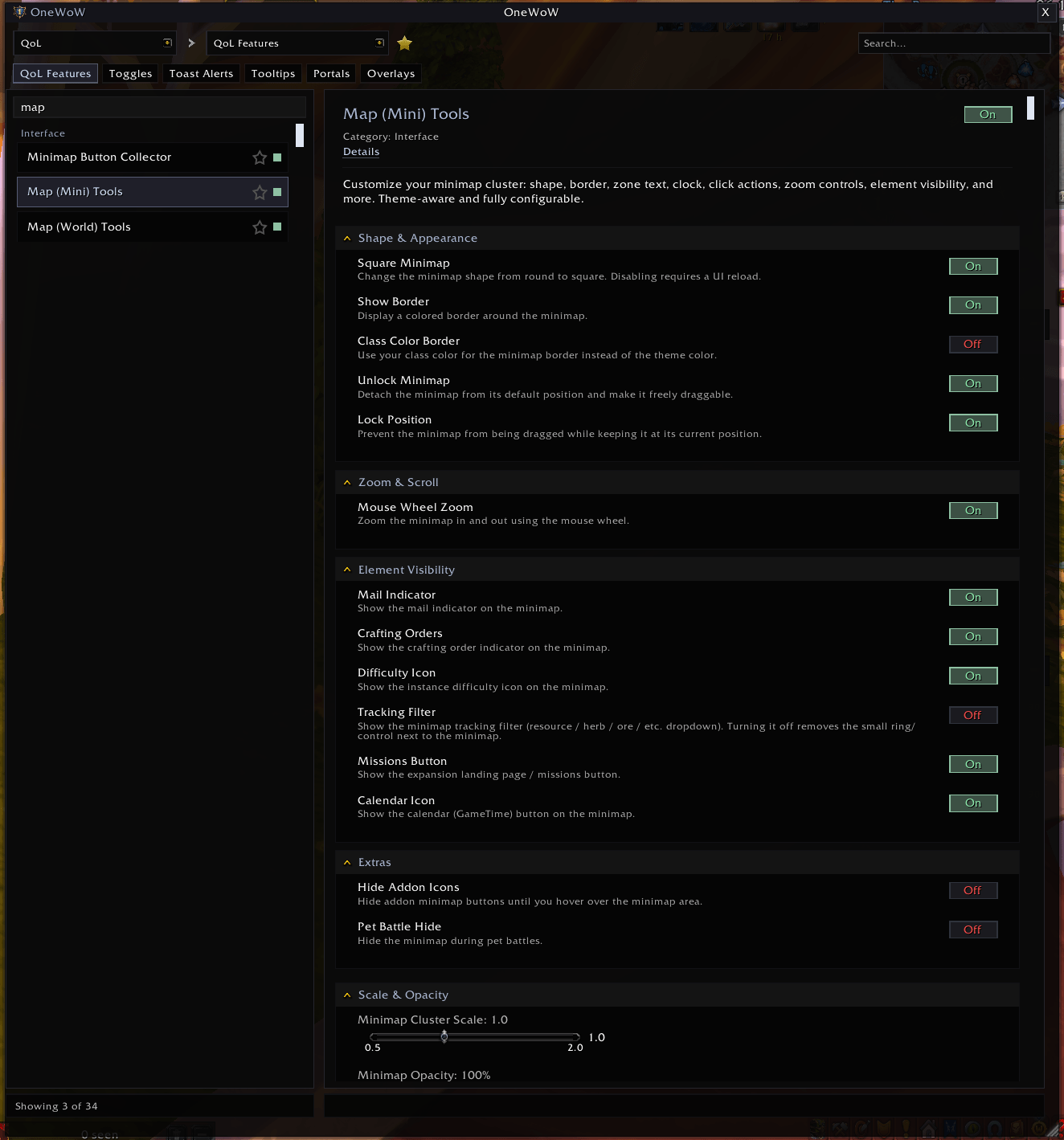Favorite the Map (World) Tools star
Viewport: 1064px width, 1140px height.
(260, 227)
